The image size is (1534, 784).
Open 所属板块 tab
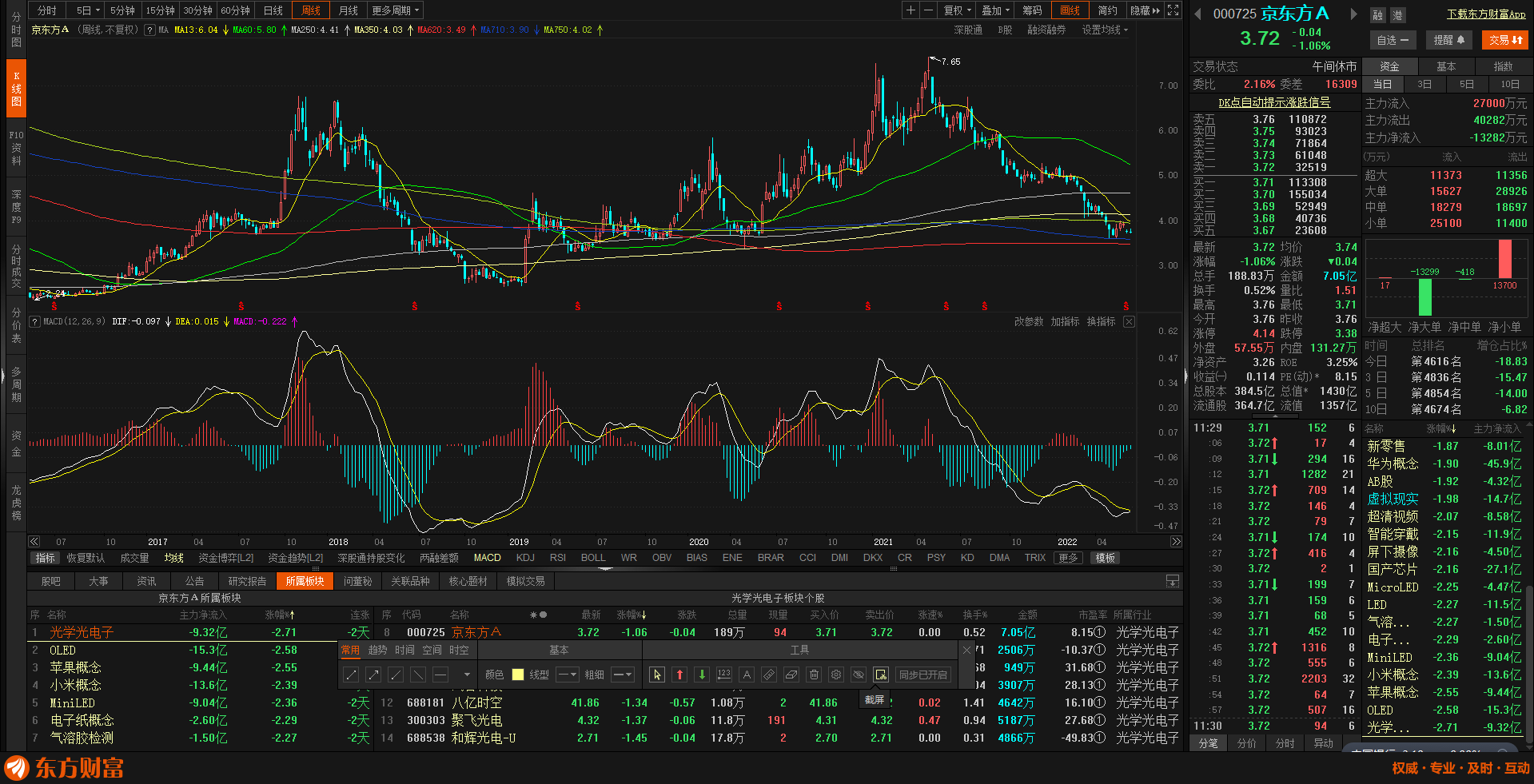coord(305,581)
